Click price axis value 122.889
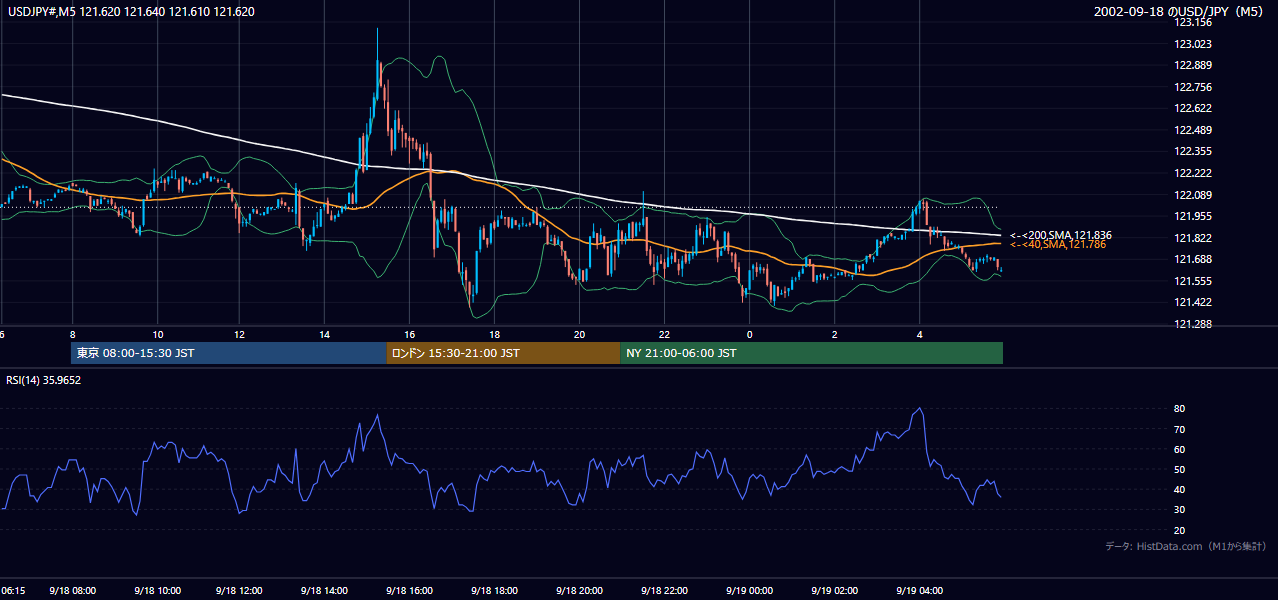The width and height of the screenshot is (1278, 600). click(x=1193, y=65)
